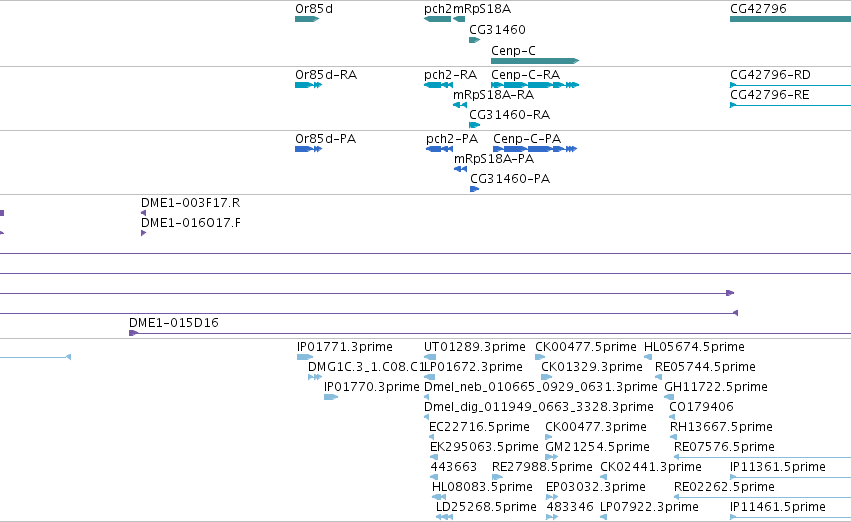Click the pch2-PA label
This screenshot has height=522, width=851.
pos(452,139)
